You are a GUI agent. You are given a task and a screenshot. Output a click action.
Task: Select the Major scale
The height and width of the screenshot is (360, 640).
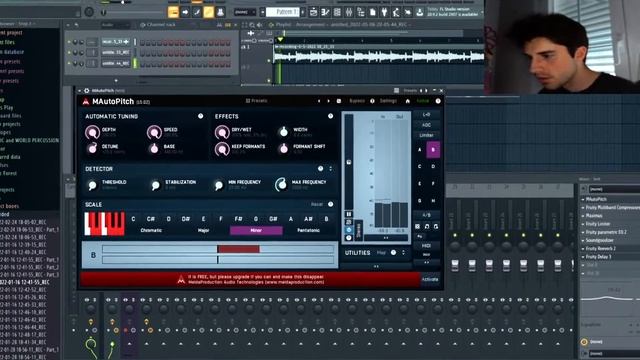pyautogui.click(x=203, y=231)
